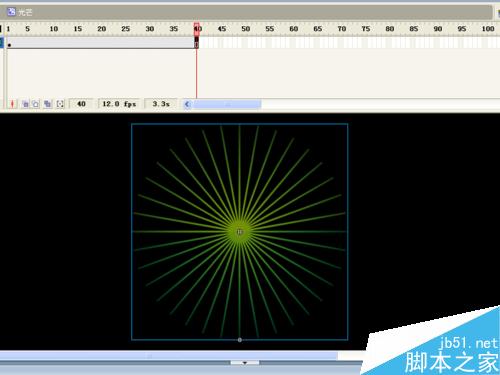The image size is (500, 375).
Task: Click the sunburst center registration point
Action: pyautogui.click(x=240, y=232)
